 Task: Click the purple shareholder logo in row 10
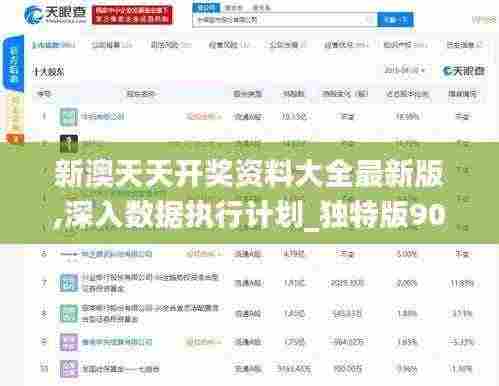click(x=69, y=369)
